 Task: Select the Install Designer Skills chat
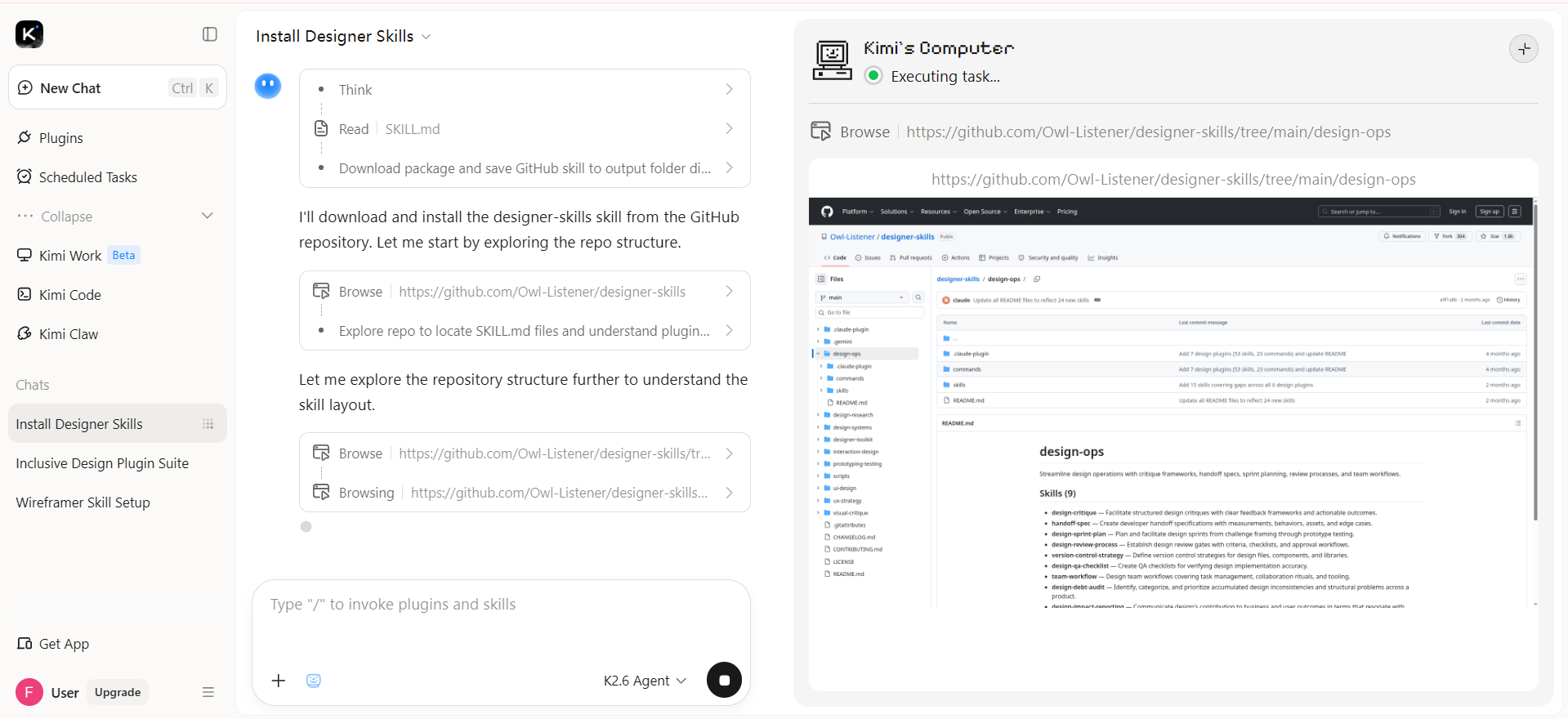(x=118, y=424)
